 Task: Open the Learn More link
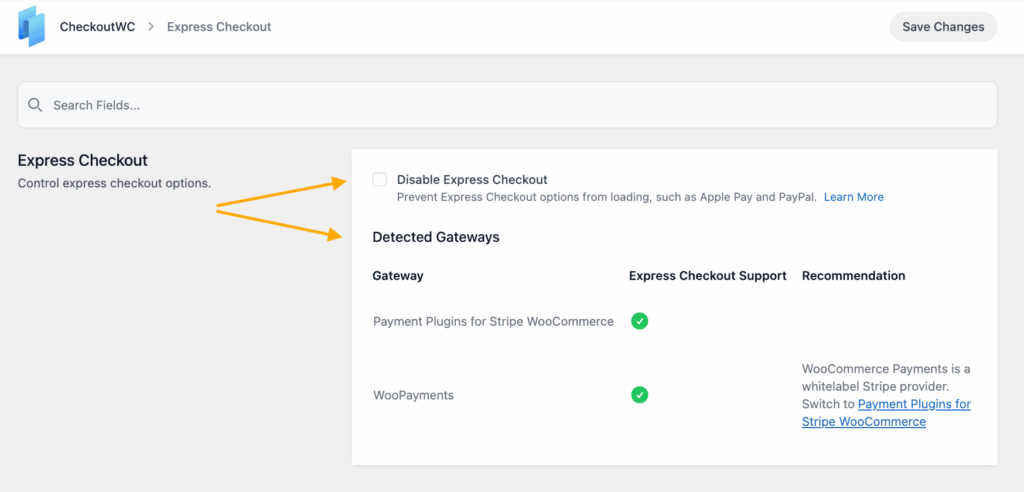click(x=854, y=197)
